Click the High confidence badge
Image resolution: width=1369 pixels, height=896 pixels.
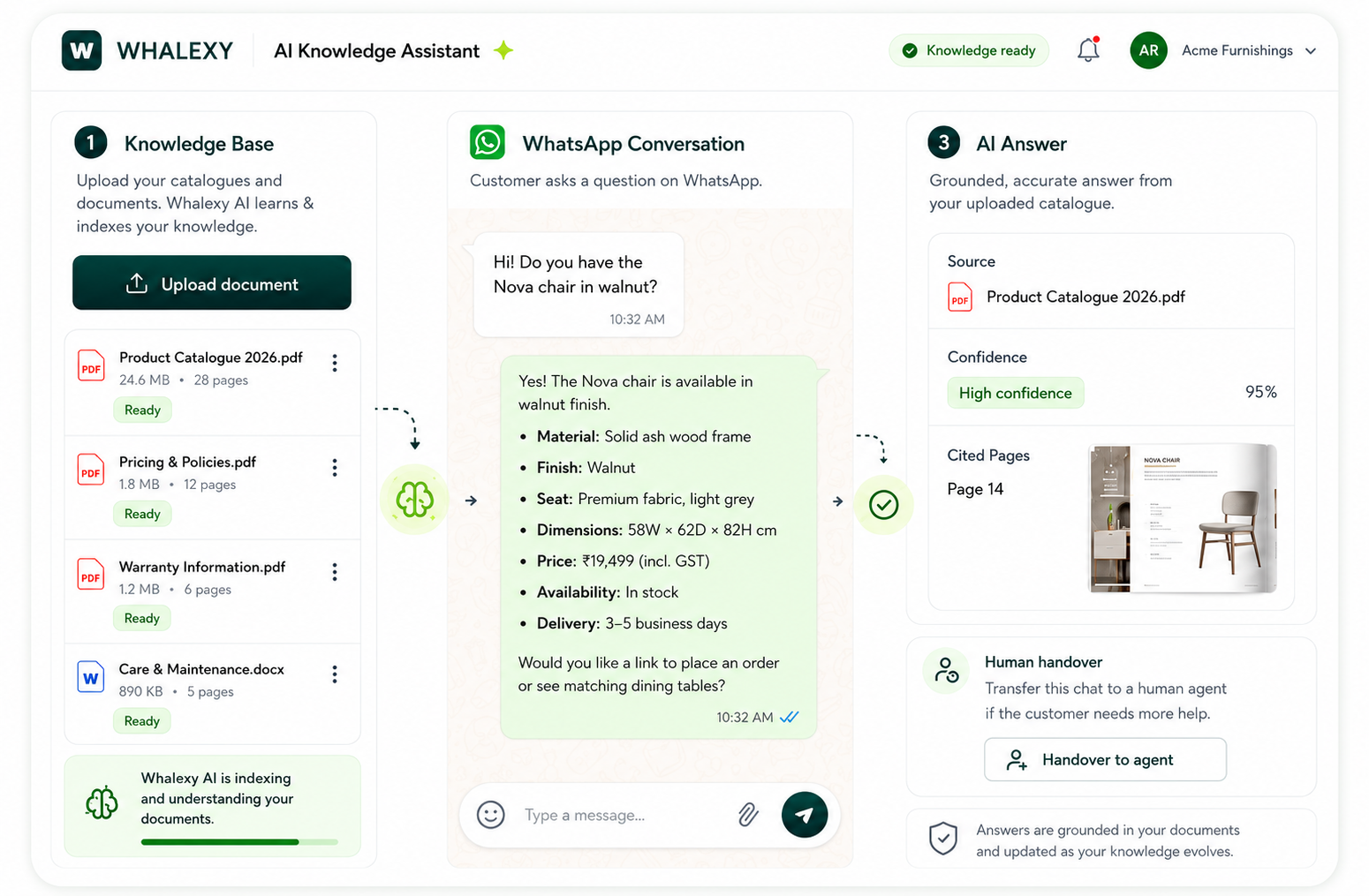click(x=1016, y=393)
